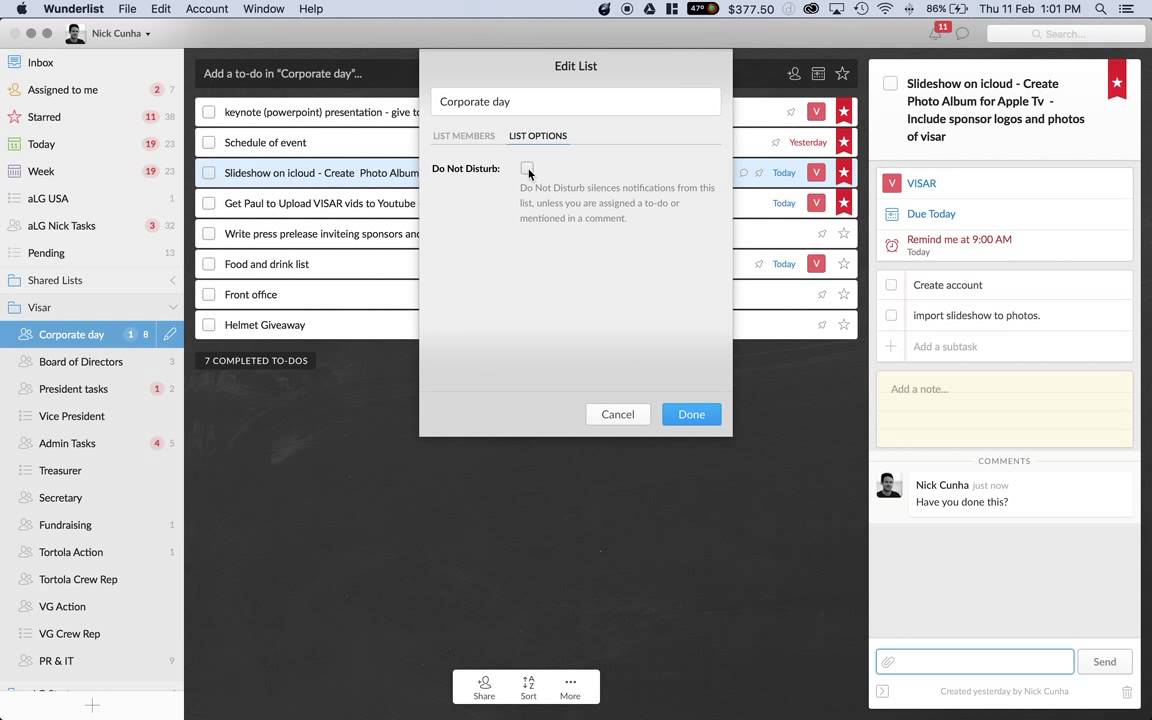Screen dimensions: 1152x720
Task: Click the Search field in toolbar
Action: pyautogui.click(x=1065, y=34)
